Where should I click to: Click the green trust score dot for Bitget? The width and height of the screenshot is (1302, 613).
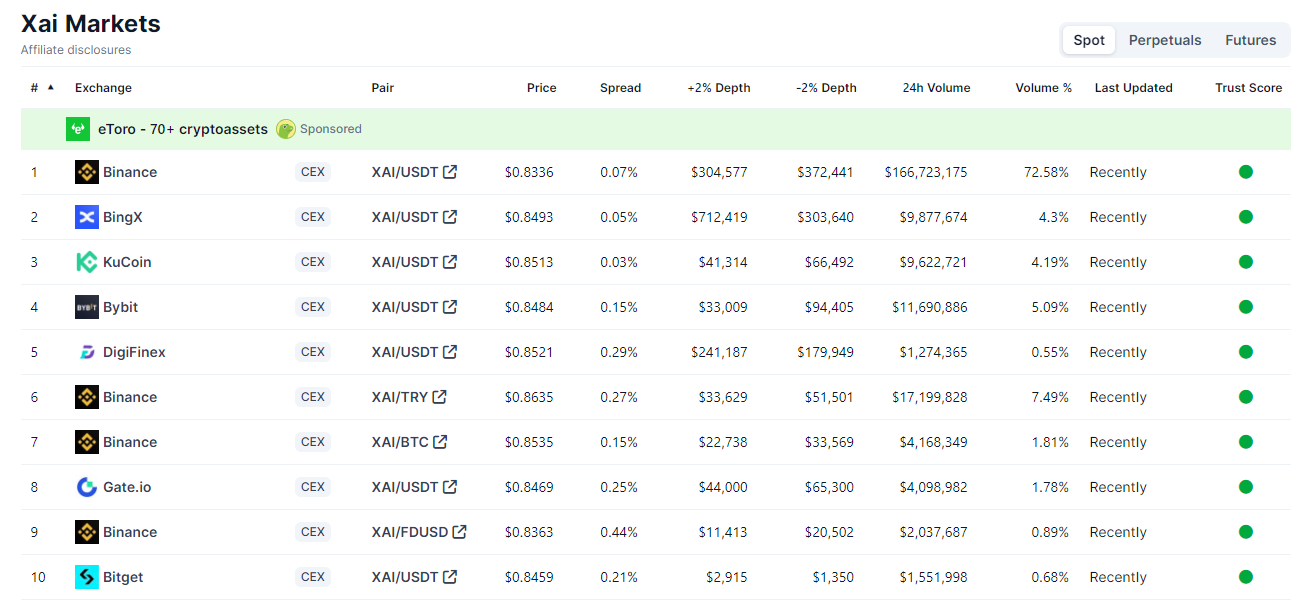(x=1246, y=577)
